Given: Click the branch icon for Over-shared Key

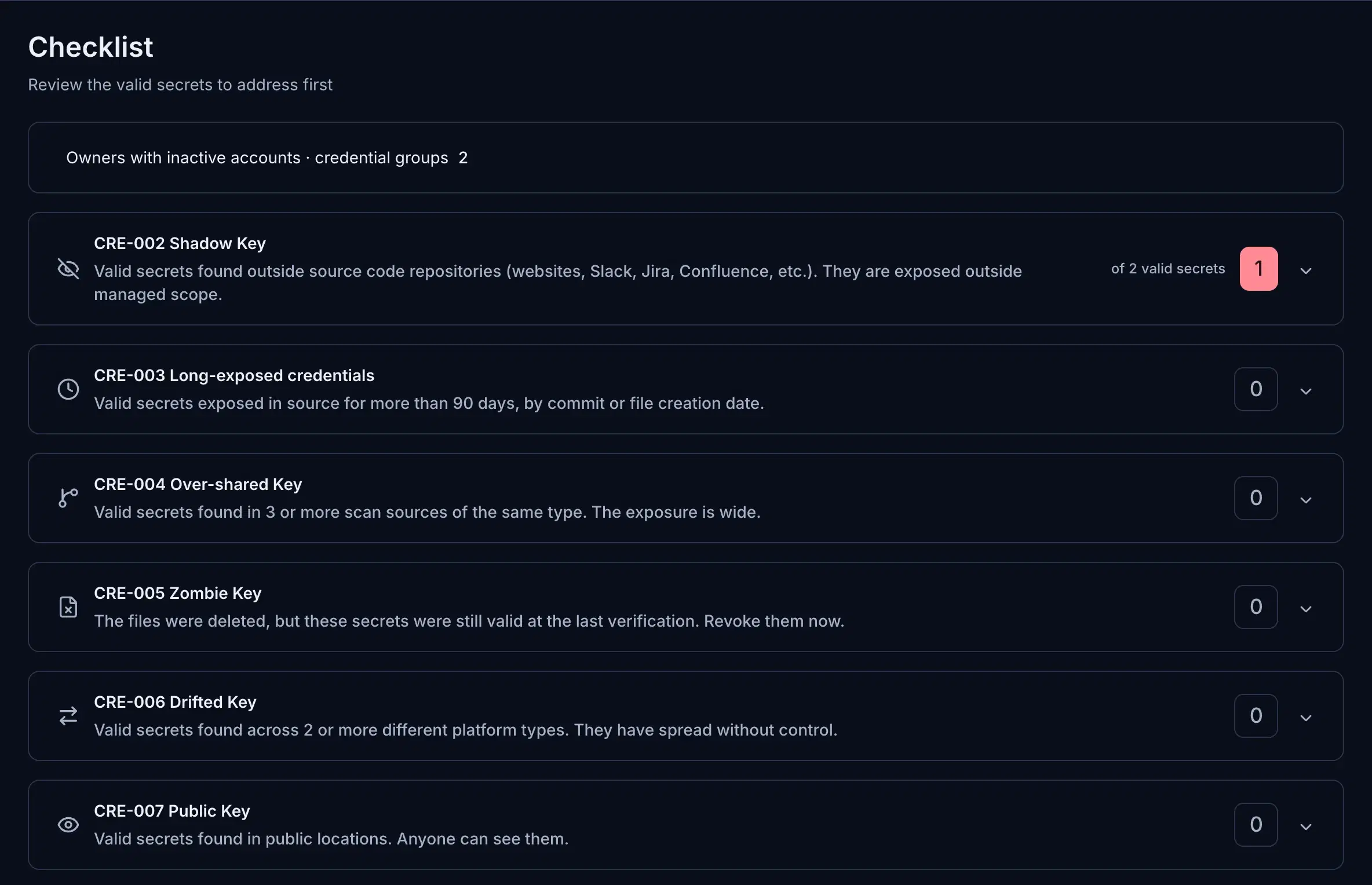Looking at the screenshot, I should [x=68, y=498].
